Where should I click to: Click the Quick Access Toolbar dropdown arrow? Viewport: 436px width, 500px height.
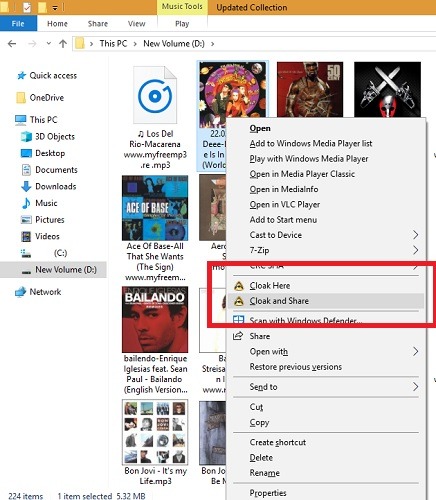pyautogui.click(x=55, y=7)
